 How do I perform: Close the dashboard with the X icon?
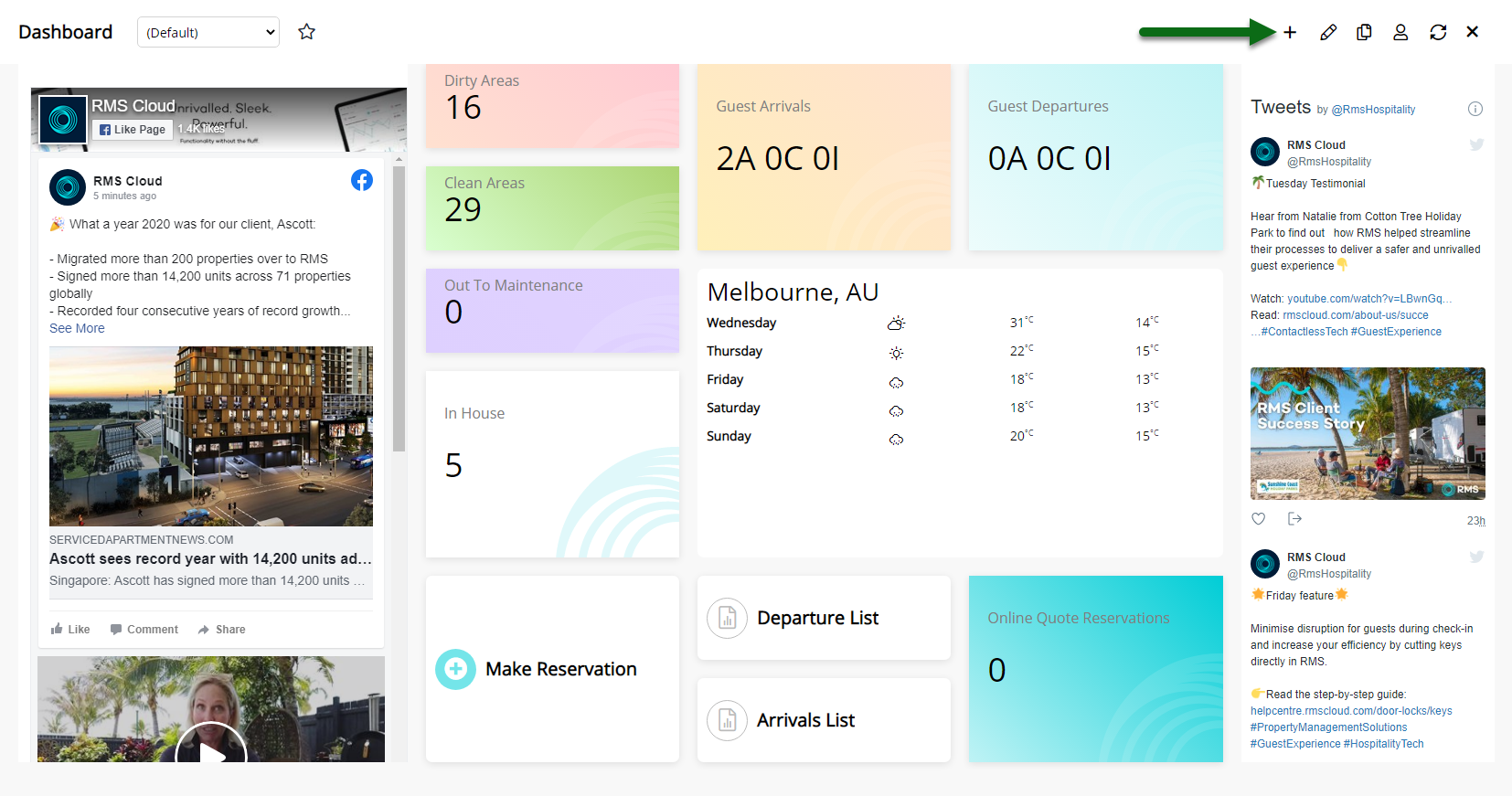(x=1473, y=32)
